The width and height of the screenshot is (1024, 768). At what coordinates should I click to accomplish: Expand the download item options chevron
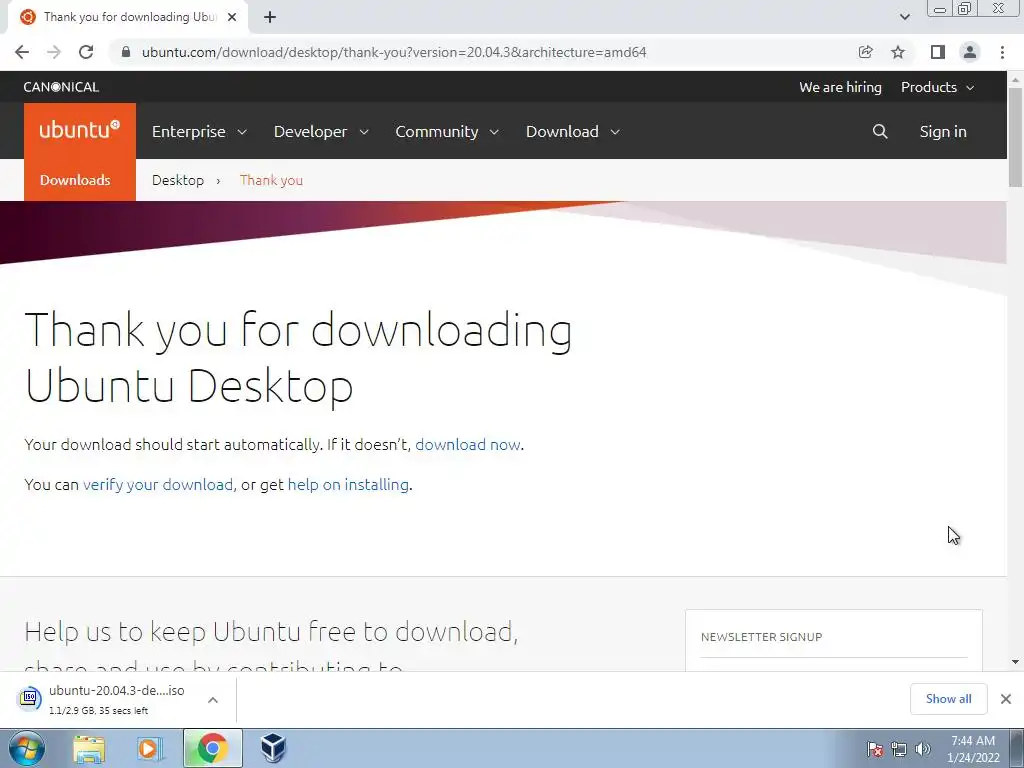213,699
